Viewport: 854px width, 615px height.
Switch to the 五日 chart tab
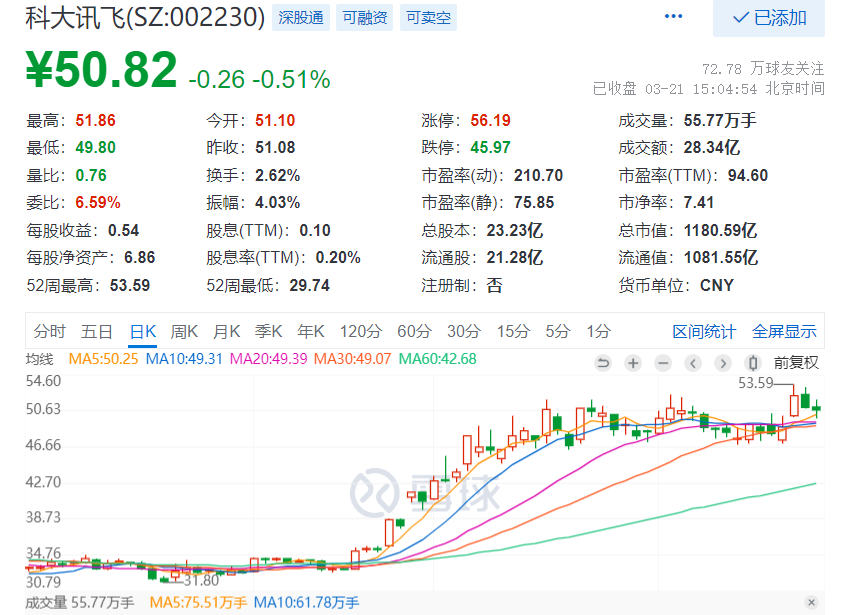(96, 331)
